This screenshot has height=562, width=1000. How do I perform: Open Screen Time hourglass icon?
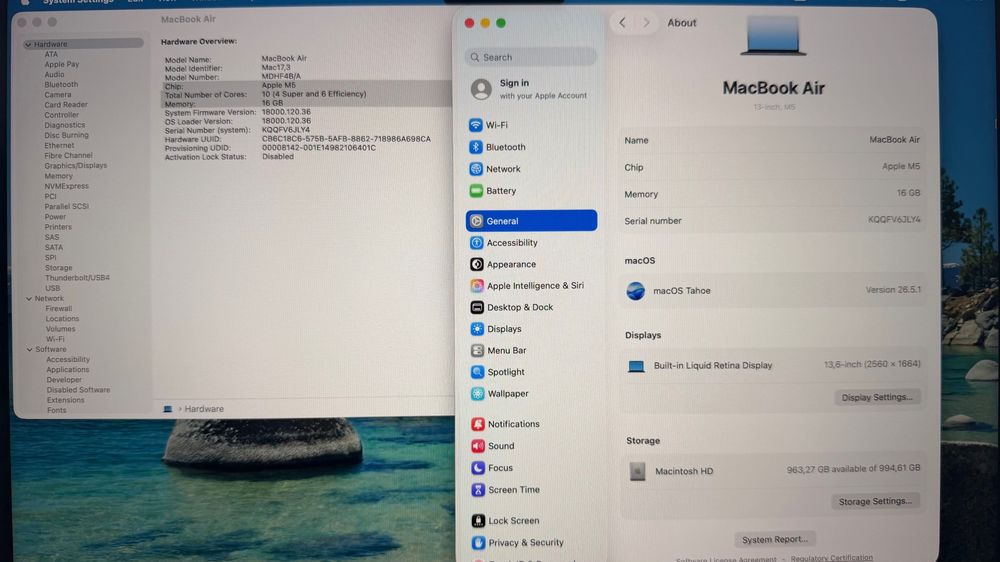click(x=478, y=490)
